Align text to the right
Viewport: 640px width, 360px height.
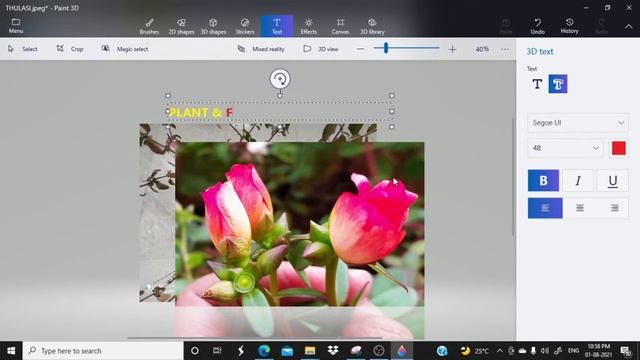click(613, 208)
